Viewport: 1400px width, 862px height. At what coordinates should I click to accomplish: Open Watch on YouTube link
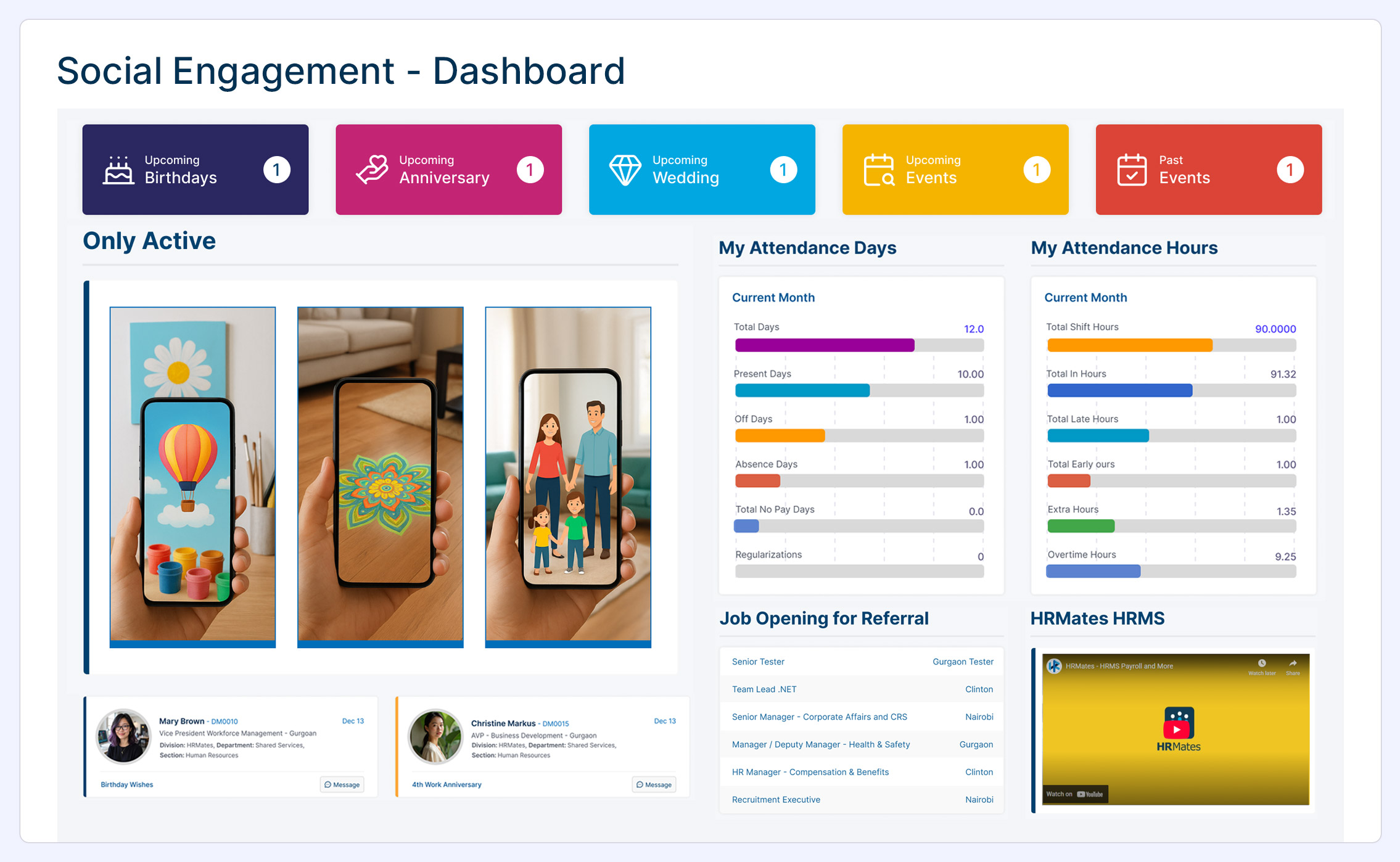tap(1075, 794)
